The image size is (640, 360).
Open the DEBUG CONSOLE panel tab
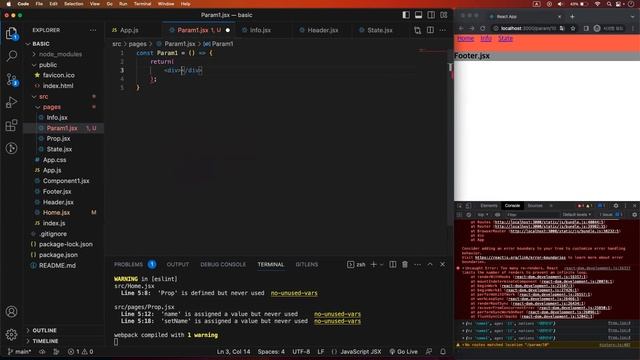(x=223, y=264)
